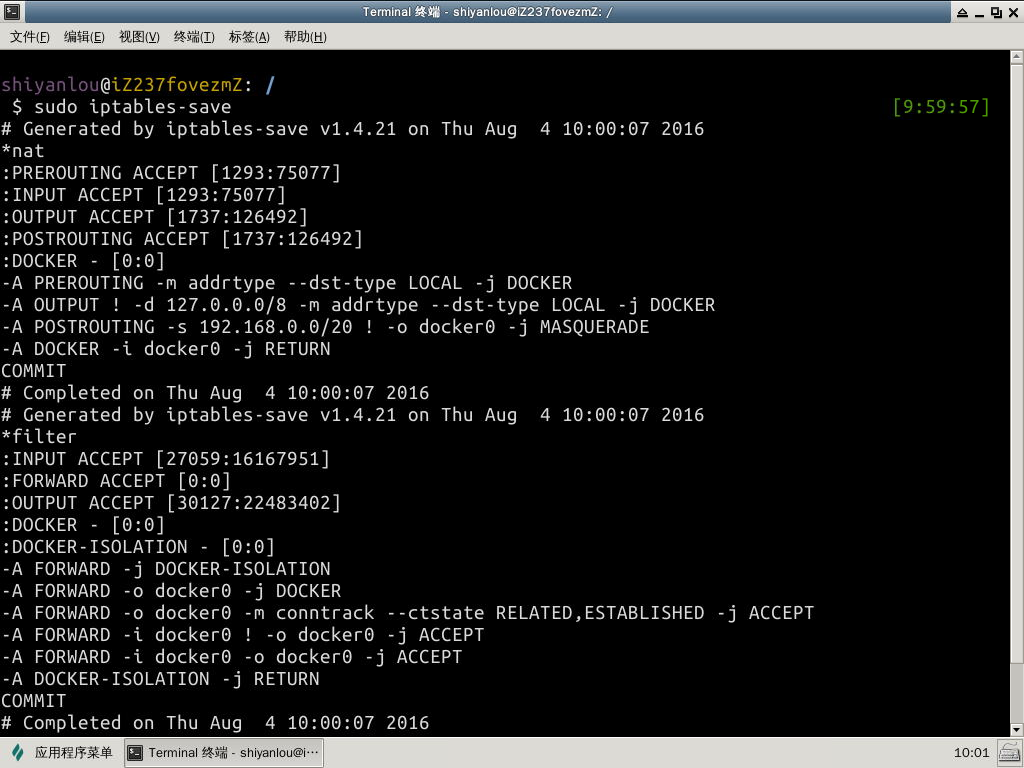
Task: Minimize the Terminal window
Action: [x=979, y=12]
